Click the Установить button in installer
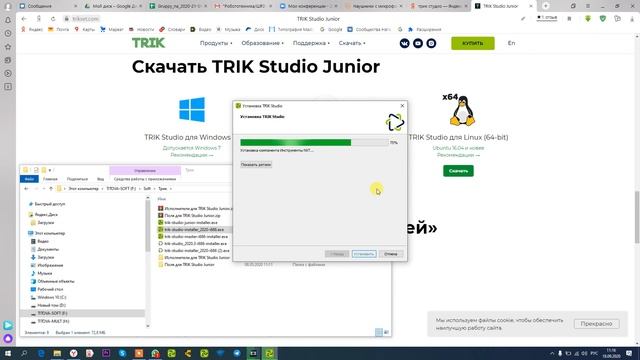 coord(364,254)
